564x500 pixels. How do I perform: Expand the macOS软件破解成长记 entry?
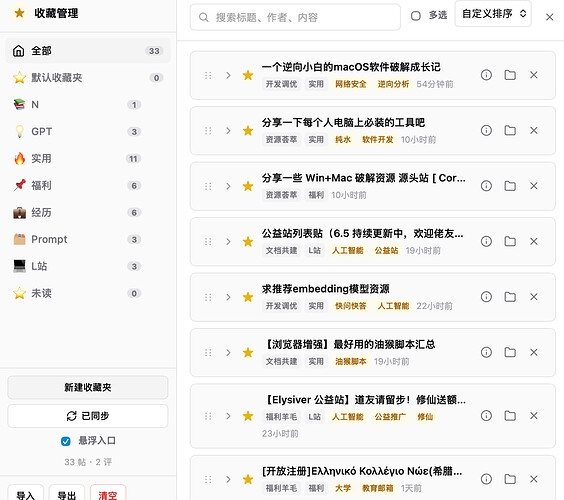(228, 75)
